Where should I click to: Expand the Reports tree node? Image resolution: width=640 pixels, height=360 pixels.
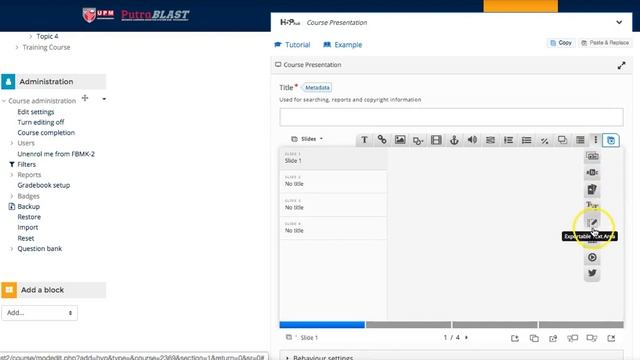(11, 175)
